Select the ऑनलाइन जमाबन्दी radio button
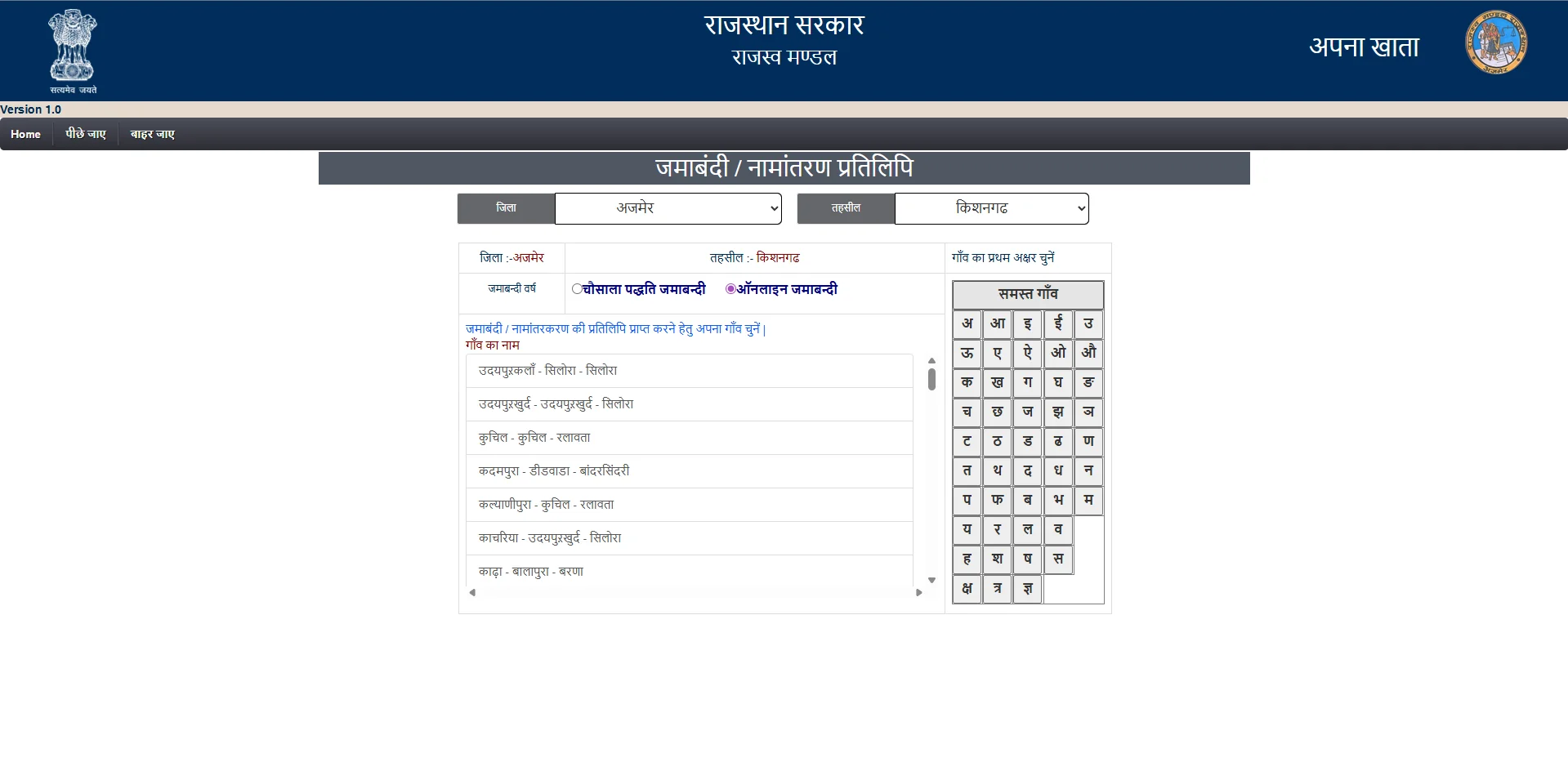The height and width of the screenshot is (771, 1568). [730, 289]
